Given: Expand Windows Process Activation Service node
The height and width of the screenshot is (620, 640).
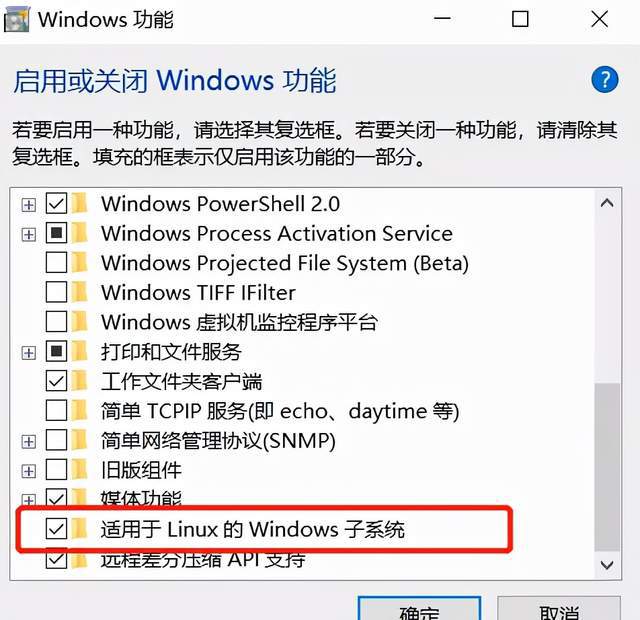Looking at the screenshot, I should (29, 234).
